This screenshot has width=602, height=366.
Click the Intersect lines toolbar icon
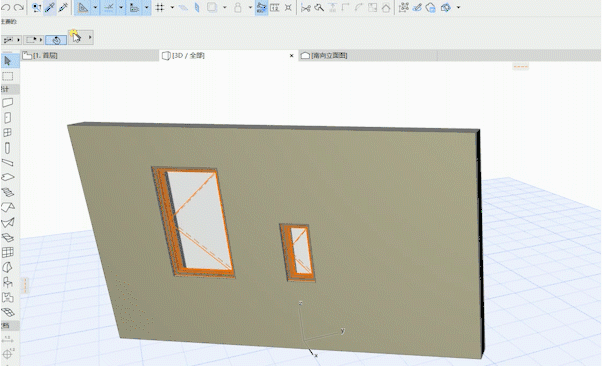coord(288,7)
